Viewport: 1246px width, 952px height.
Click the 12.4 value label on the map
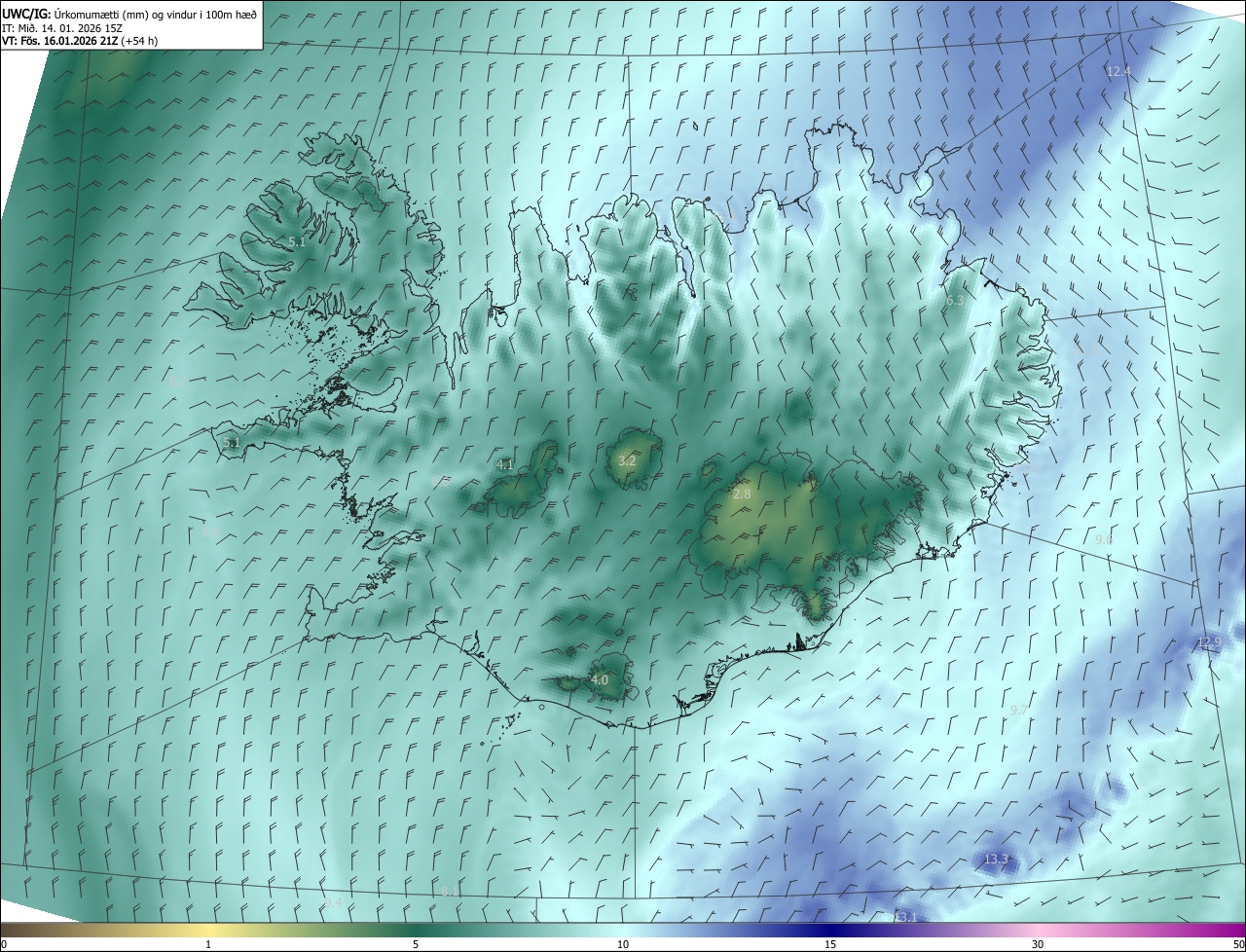(1118, 72)
